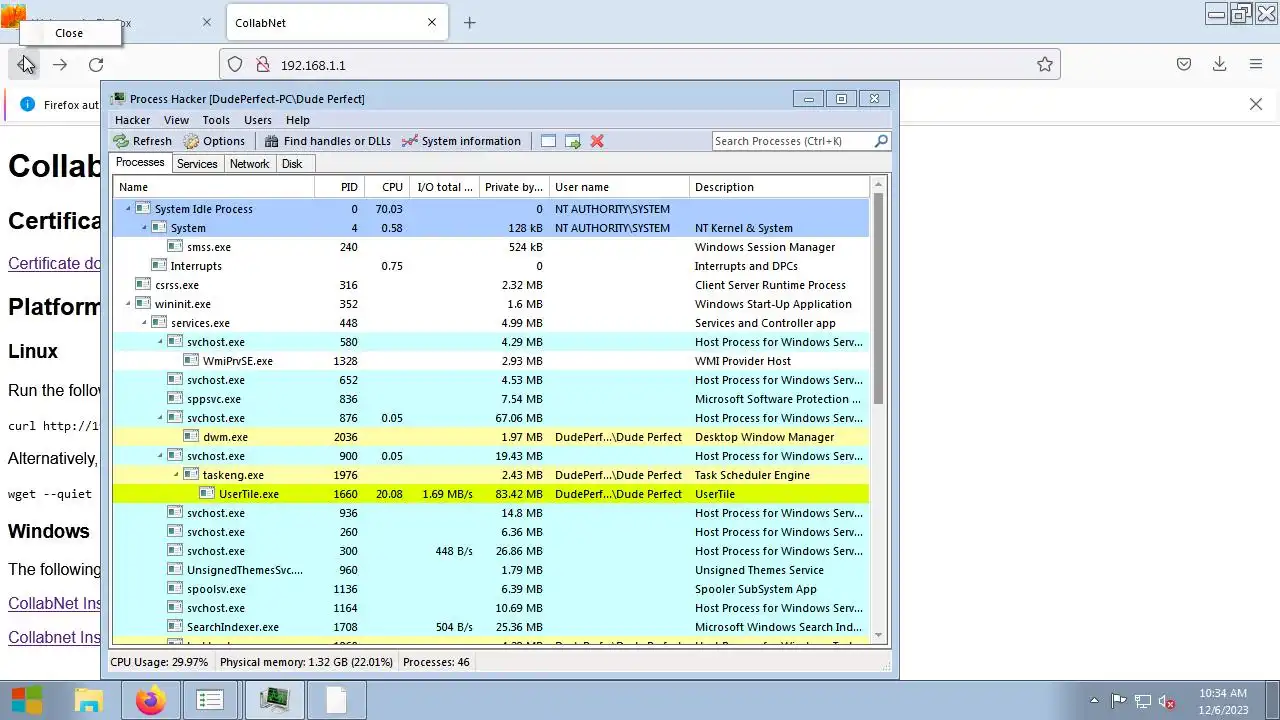1280x720 pixels.
Task: Collapse the System process node
Action: (144, 228)
